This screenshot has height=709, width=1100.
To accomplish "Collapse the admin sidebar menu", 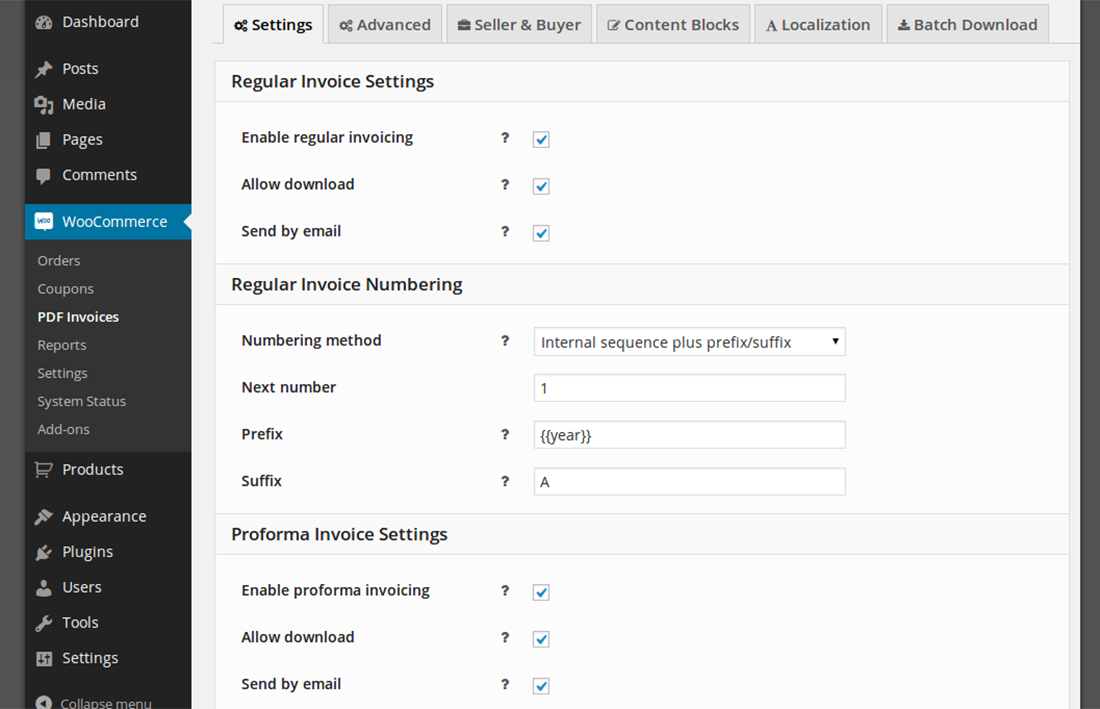I will click(x=94, y=702).
